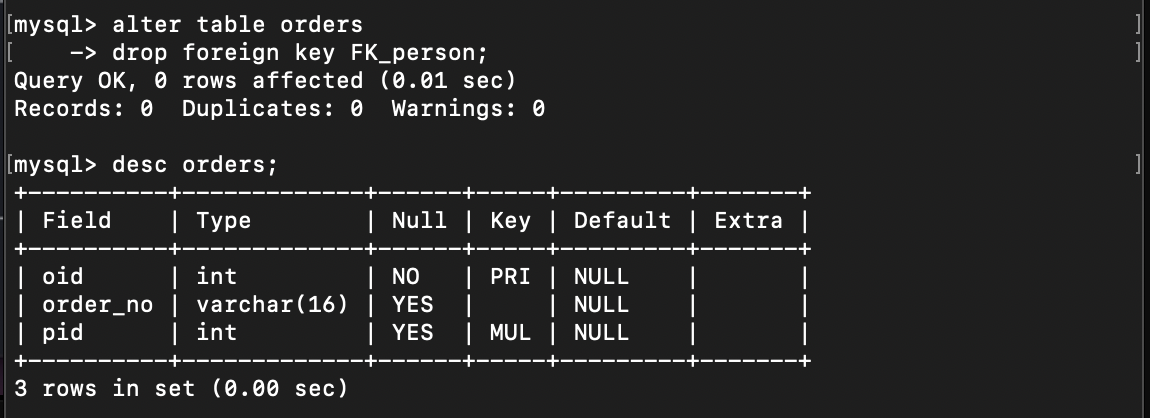Click the "Query OK" result line

point(264,80)
